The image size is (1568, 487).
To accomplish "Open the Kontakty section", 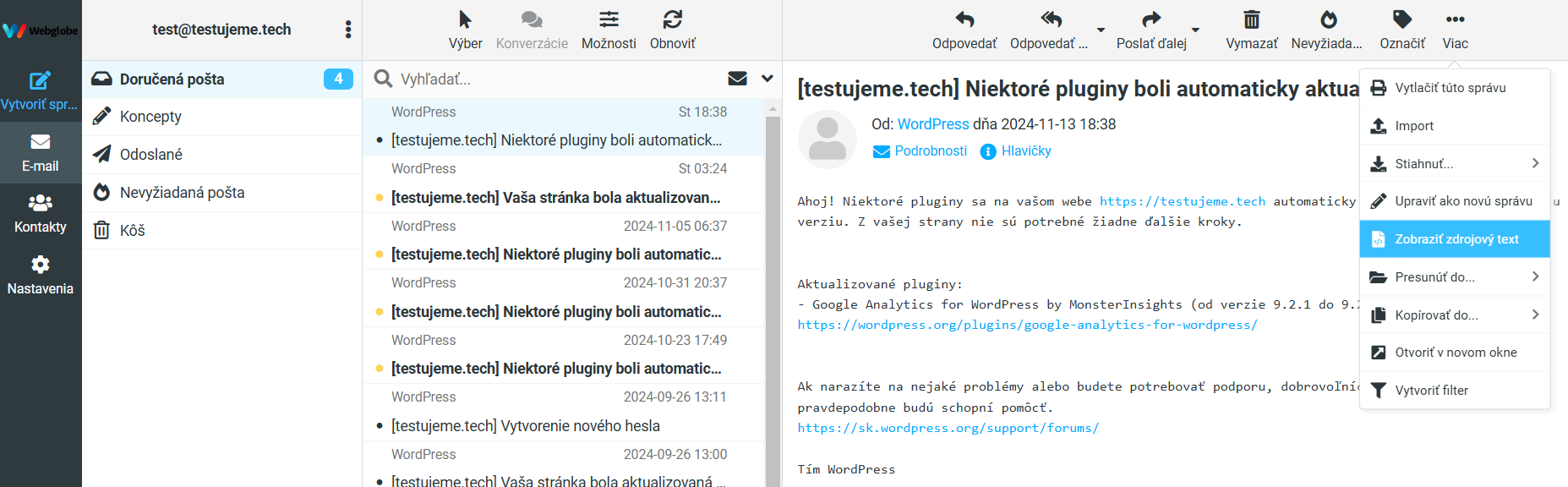I will pos(41,214).
